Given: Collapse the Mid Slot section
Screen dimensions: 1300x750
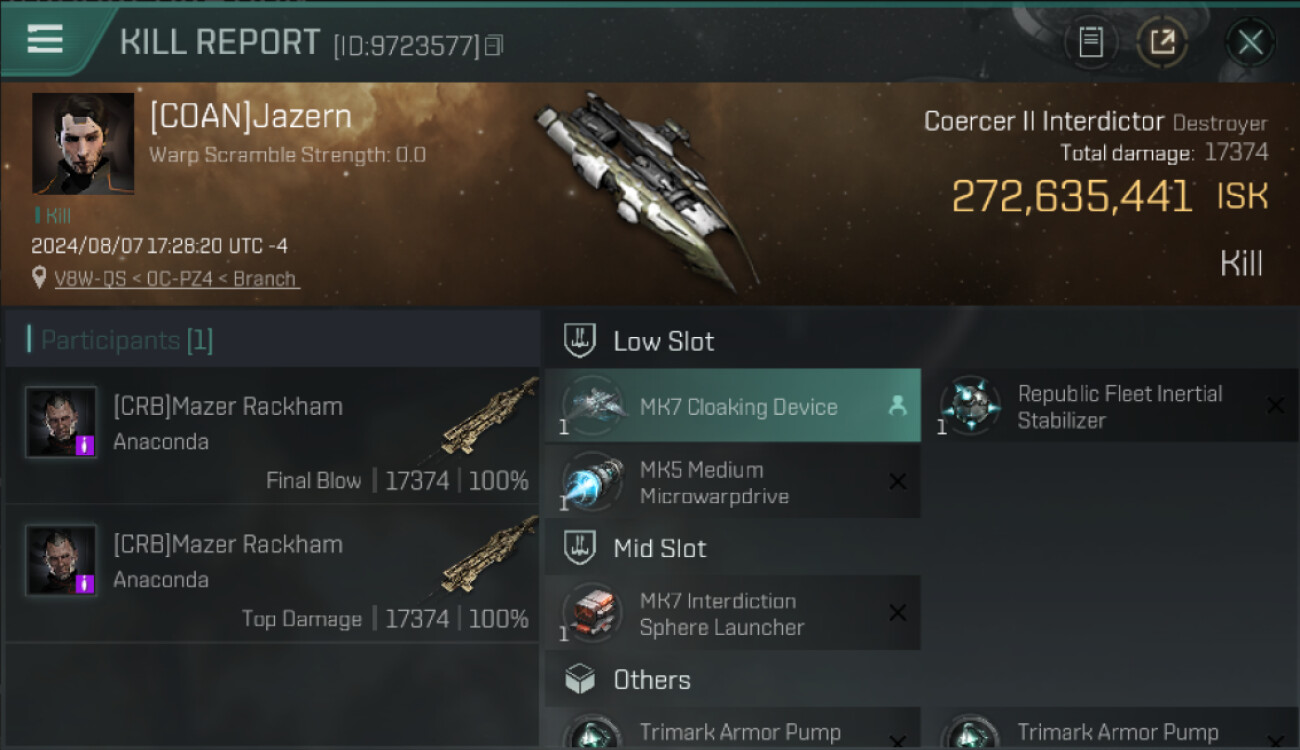Looking at the screenshot, I should click(x=660, y=548).
